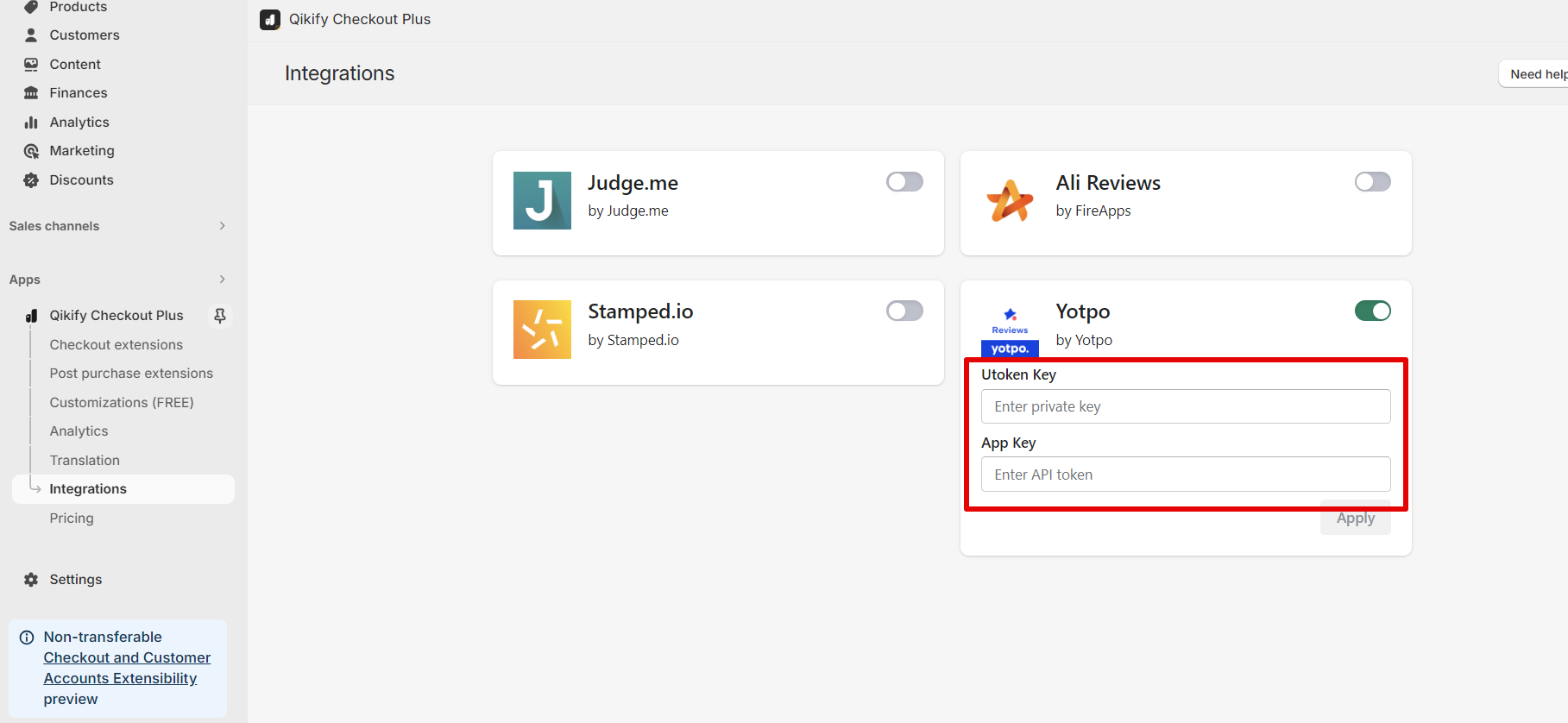Screen dimensions: 1568x723
Task: Open the Customers menu item
Action: pos(85,35)
